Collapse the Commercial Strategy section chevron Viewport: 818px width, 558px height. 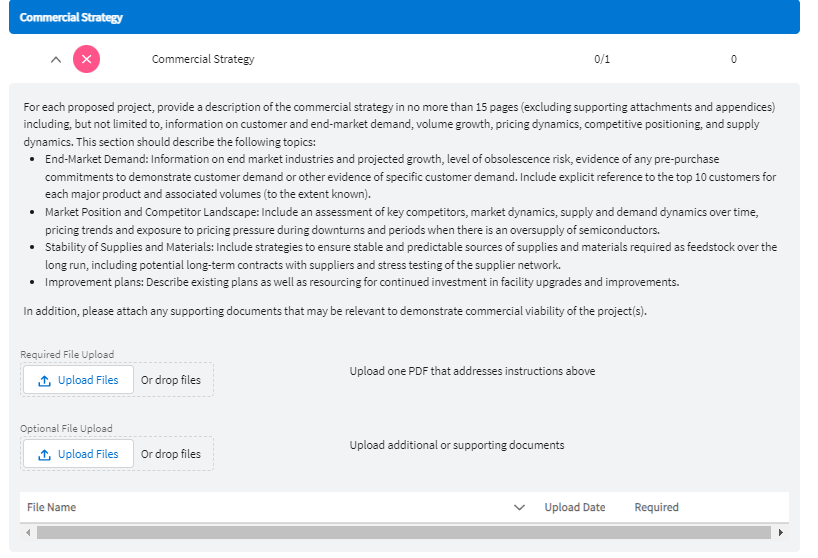tap(56, 59)
